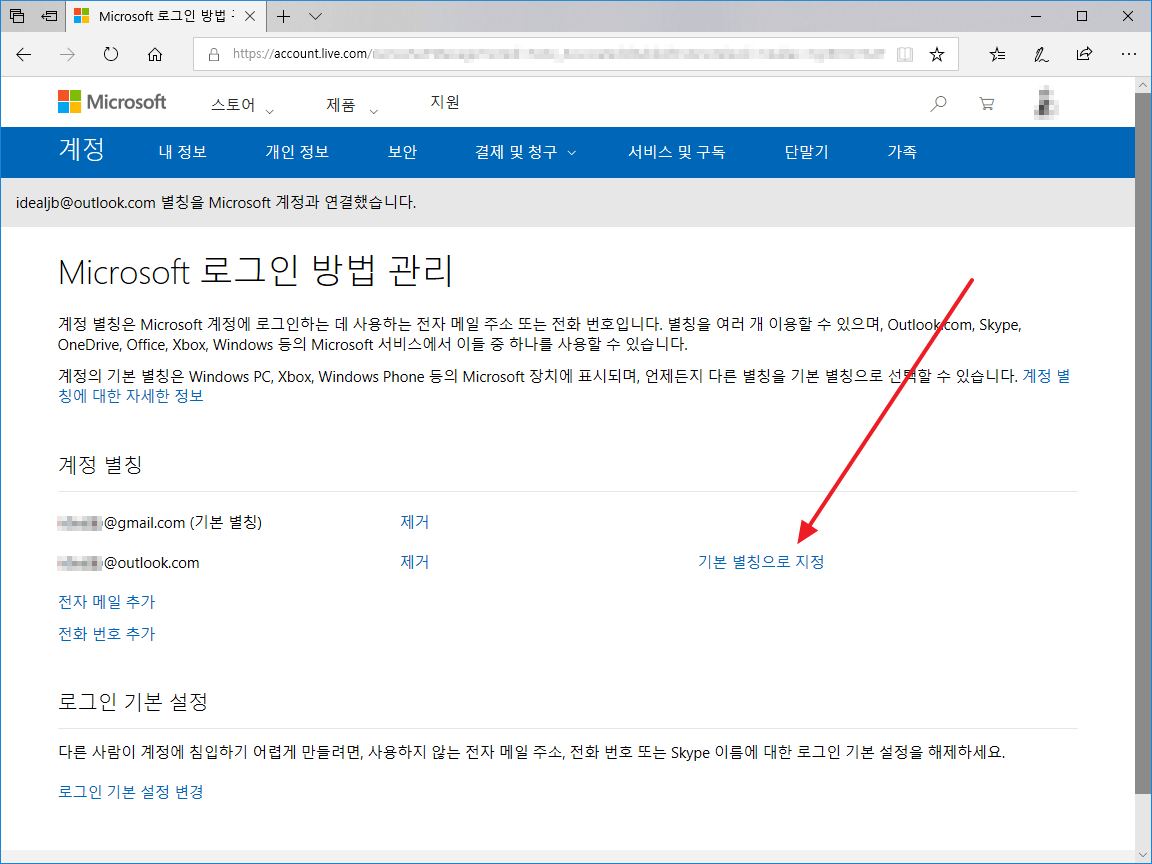
Task: Click 제거 for the outlook.com alias
Action: 414,562
